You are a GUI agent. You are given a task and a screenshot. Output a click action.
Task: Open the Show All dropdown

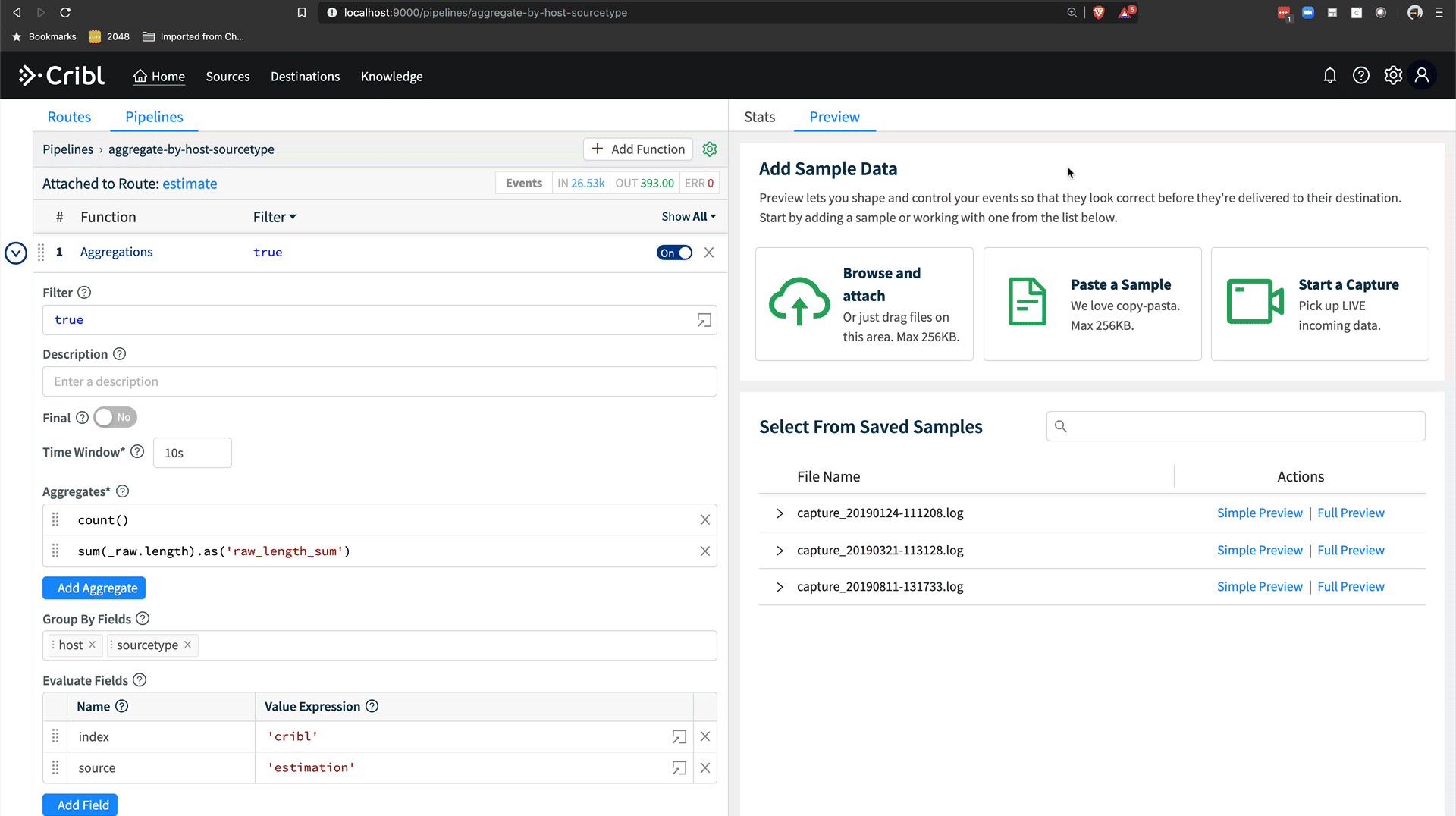pyautogui.click(x=688, y=217)
